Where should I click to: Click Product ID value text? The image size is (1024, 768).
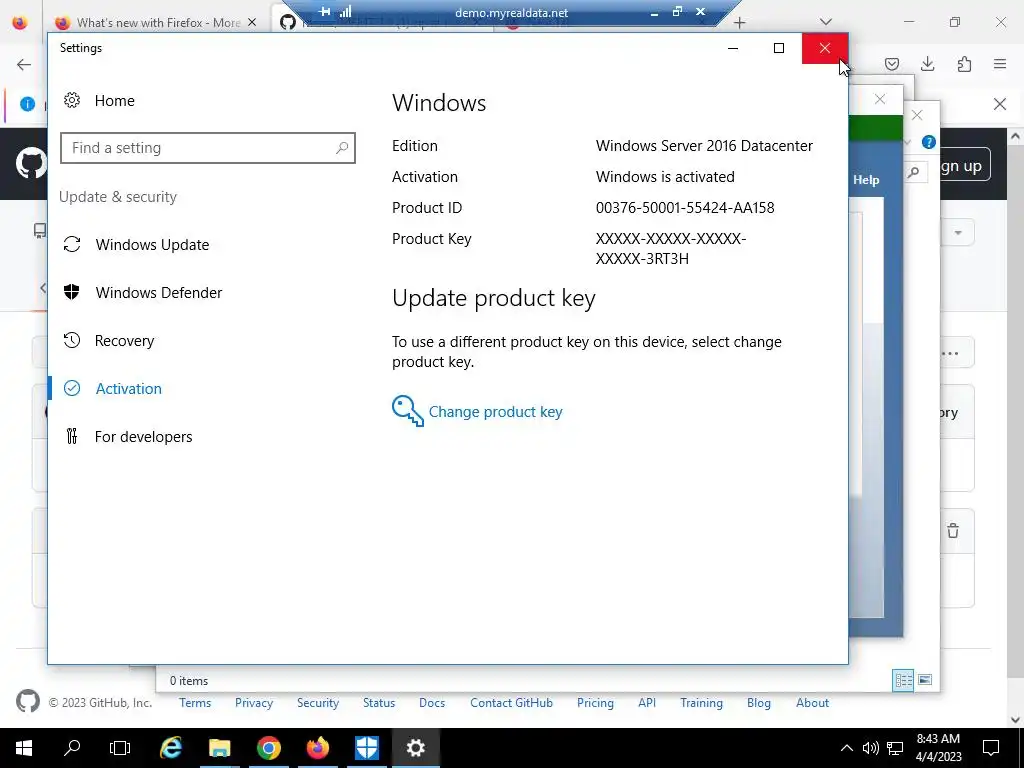click(x=685, y=208)
